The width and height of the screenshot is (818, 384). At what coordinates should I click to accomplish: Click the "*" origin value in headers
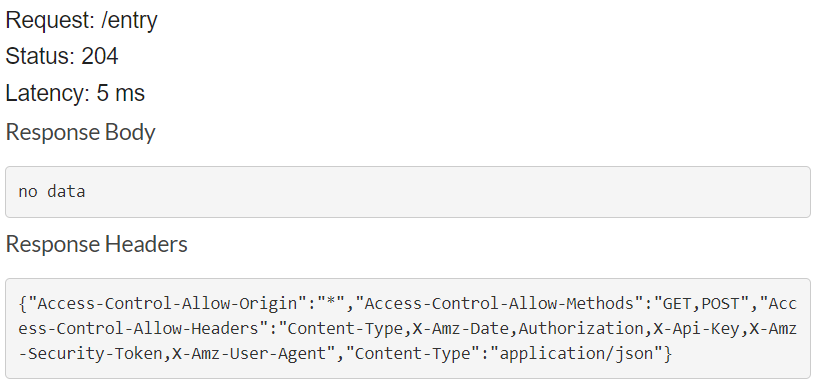[332, 303]
